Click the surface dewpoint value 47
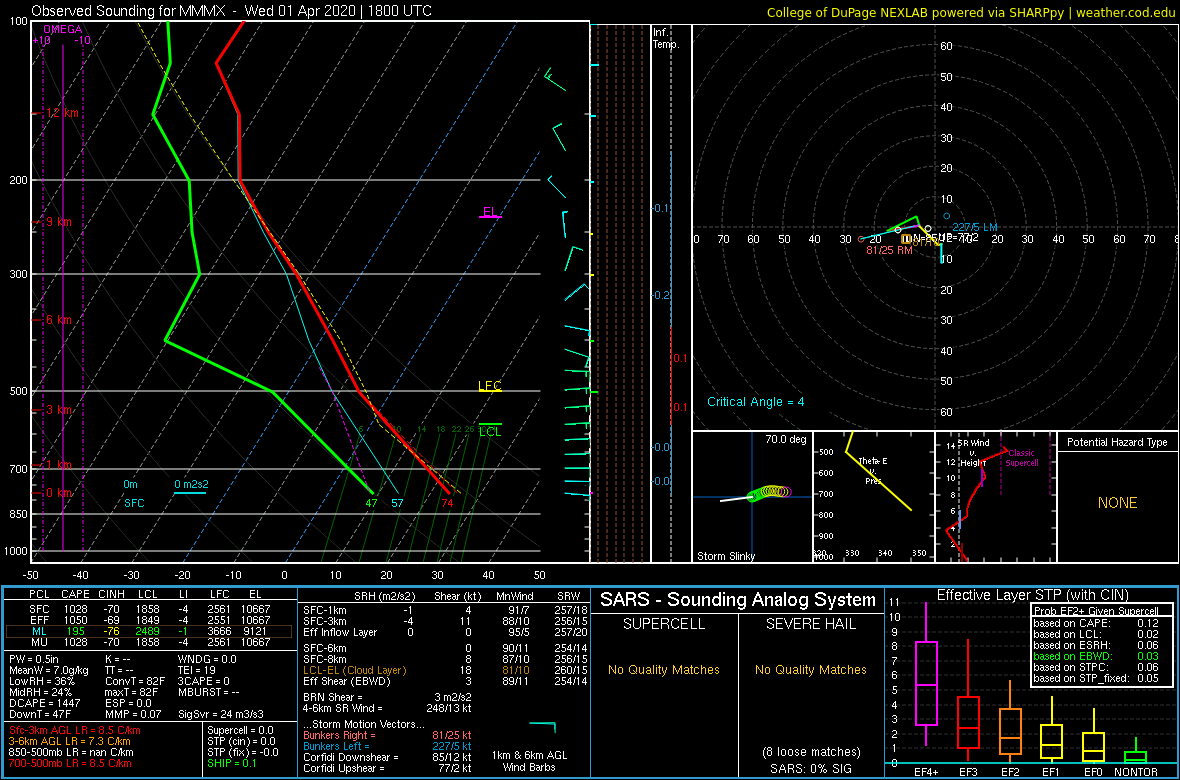 tap(371, 503)
